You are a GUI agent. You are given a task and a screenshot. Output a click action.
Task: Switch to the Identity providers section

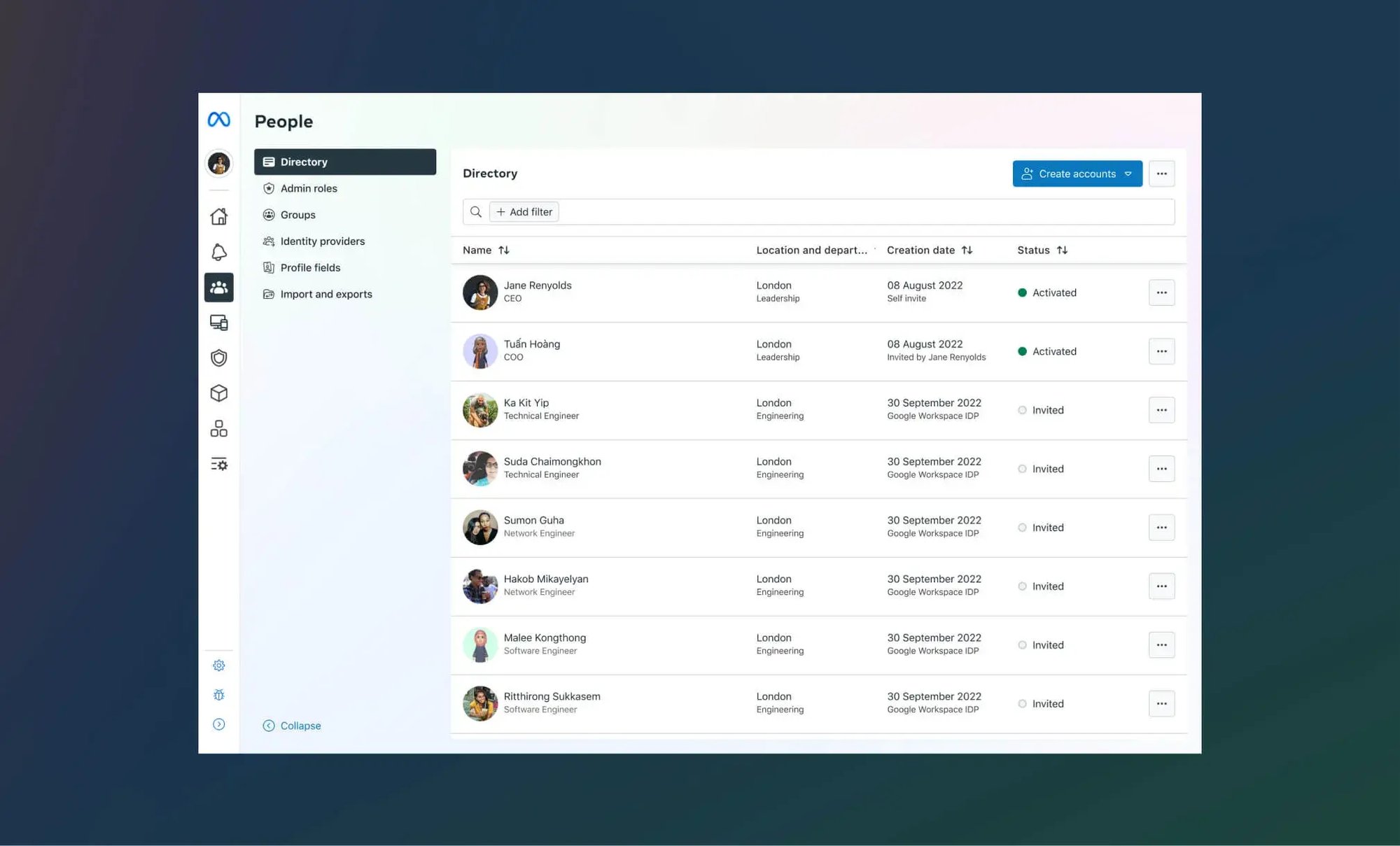(x=323, y=241)
